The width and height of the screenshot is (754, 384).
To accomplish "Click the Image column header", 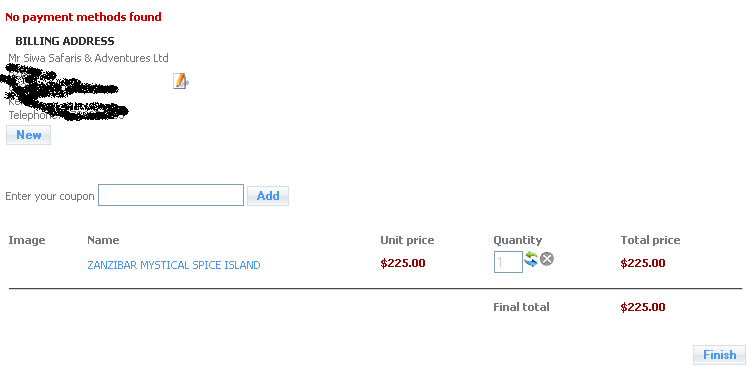I will [27, 240].
